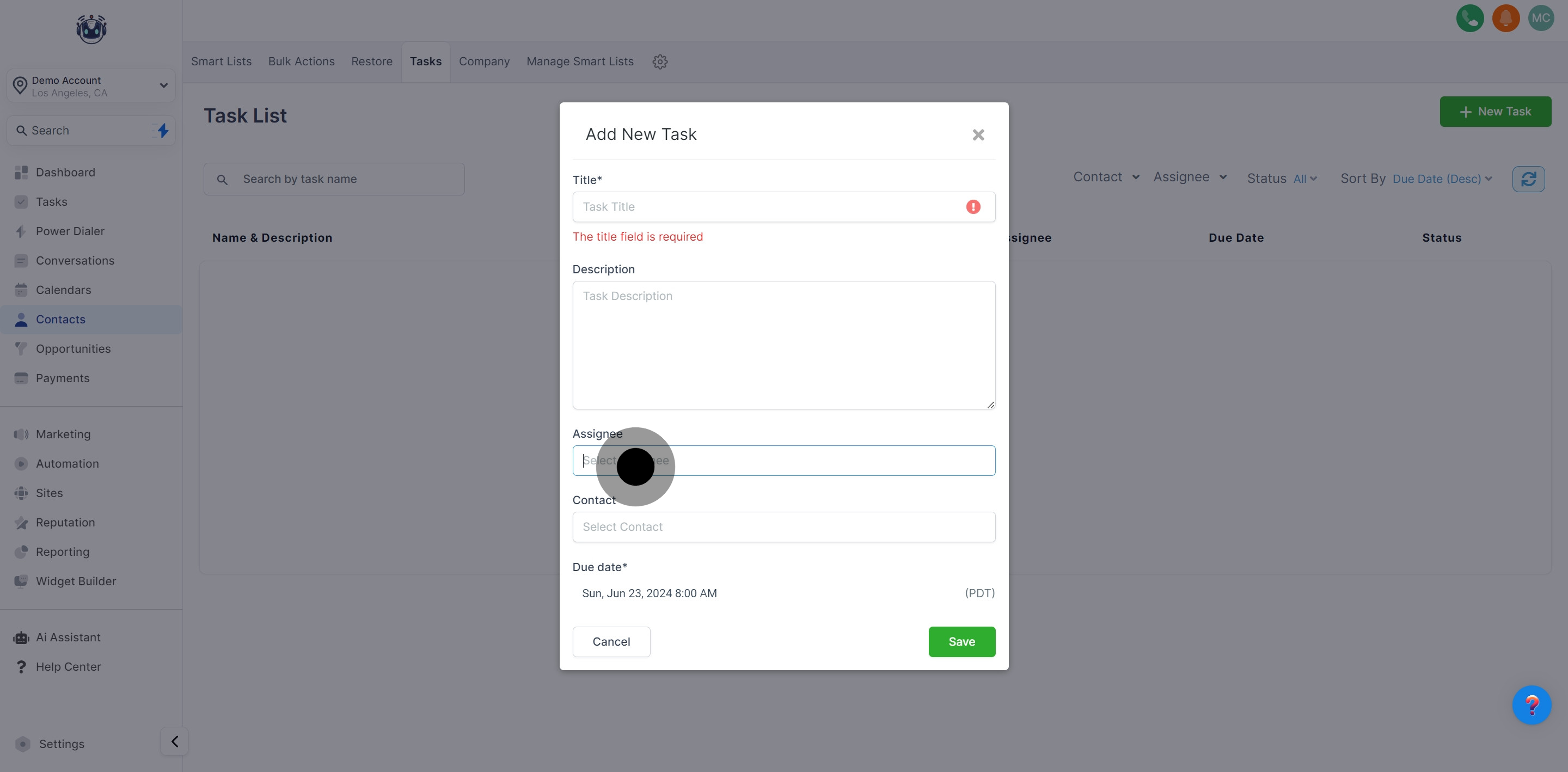Open the Select Contact dropdown field
Screen dimensions: 1568x772
[x=783, y=526]
